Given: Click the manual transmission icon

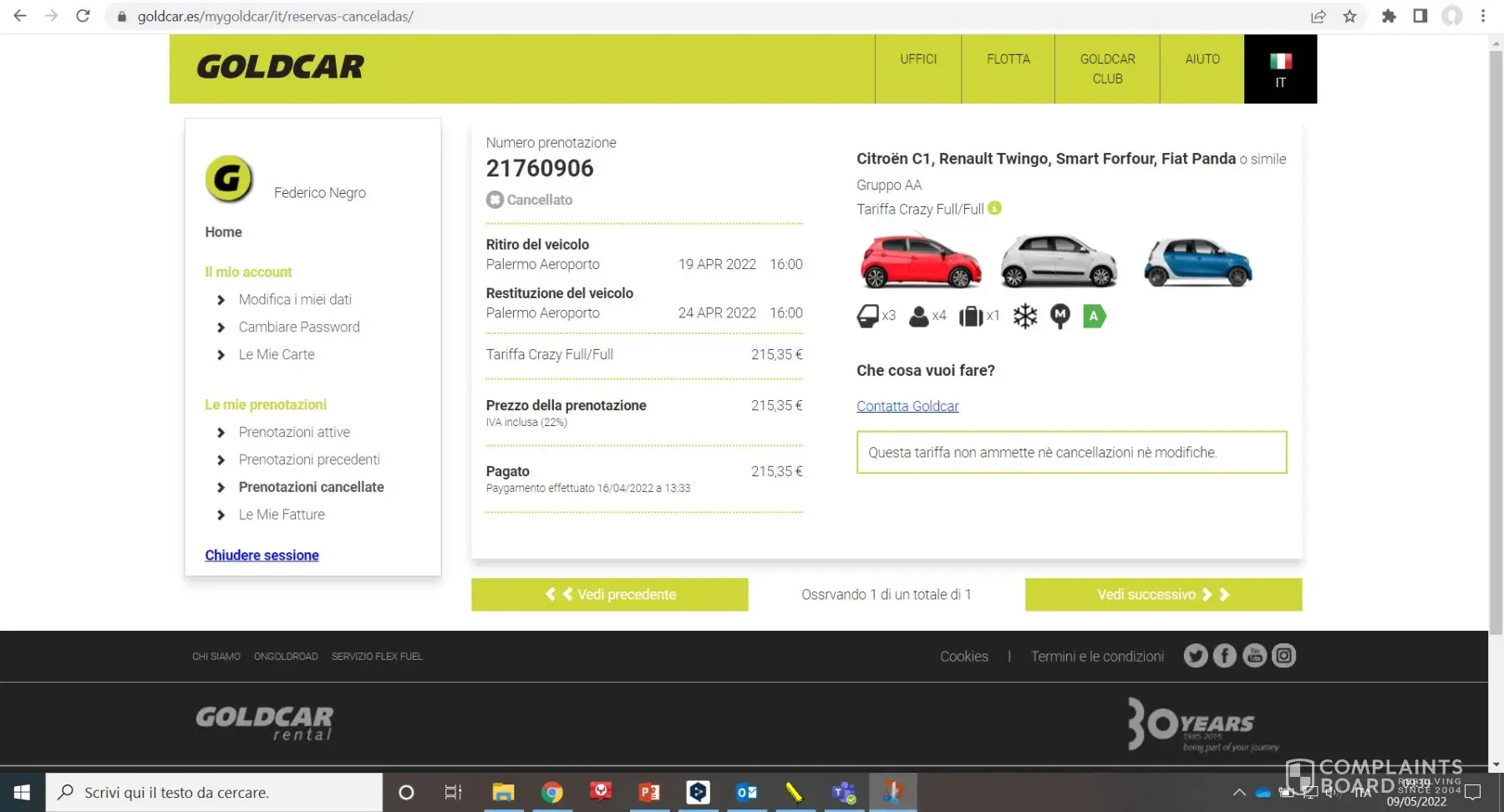Looking at the screenshot, I should 1059,316.
